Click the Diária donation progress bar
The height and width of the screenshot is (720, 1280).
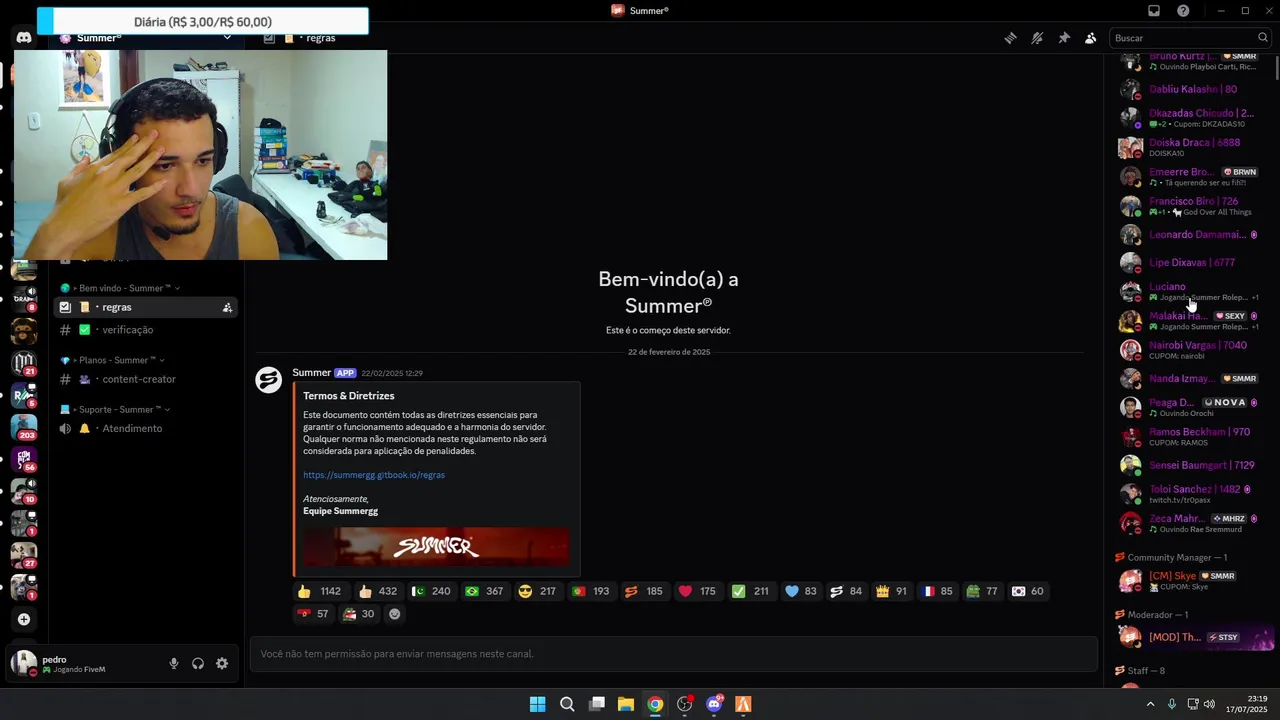(203, 21)
